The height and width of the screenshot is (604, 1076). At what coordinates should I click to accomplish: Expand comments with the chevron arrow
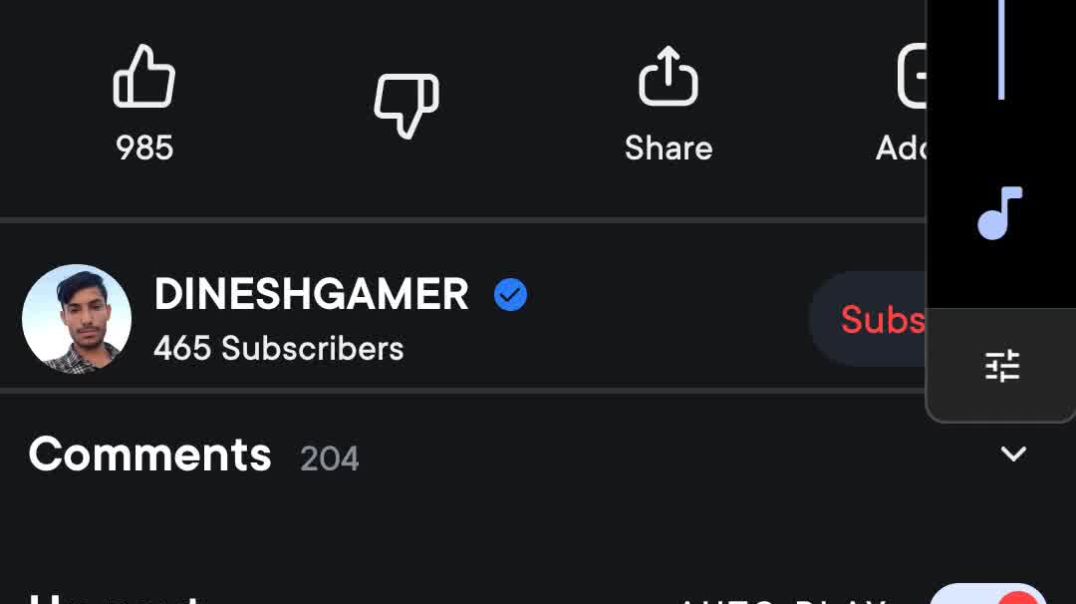point(1013,454)
